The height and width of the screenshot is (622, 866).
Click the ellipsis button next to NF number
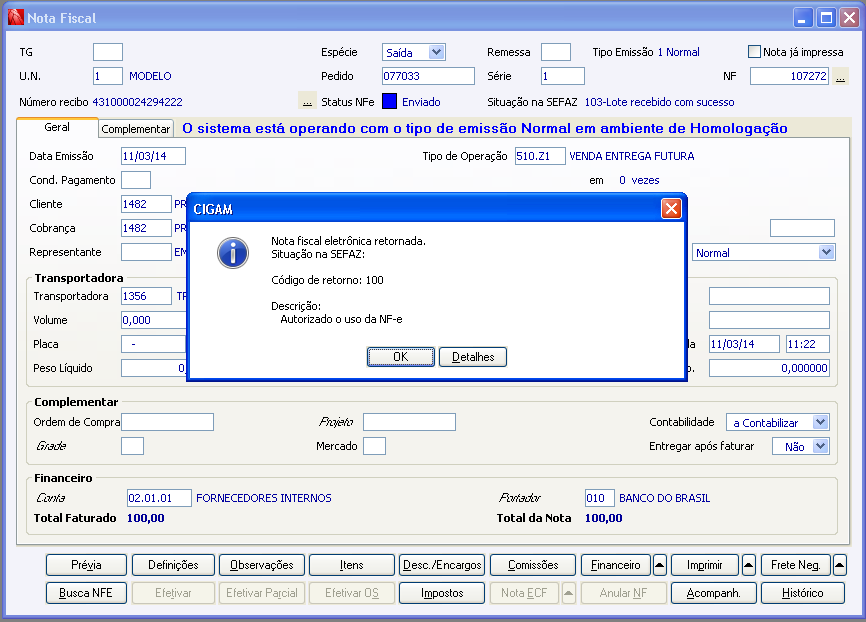[840, 76]
